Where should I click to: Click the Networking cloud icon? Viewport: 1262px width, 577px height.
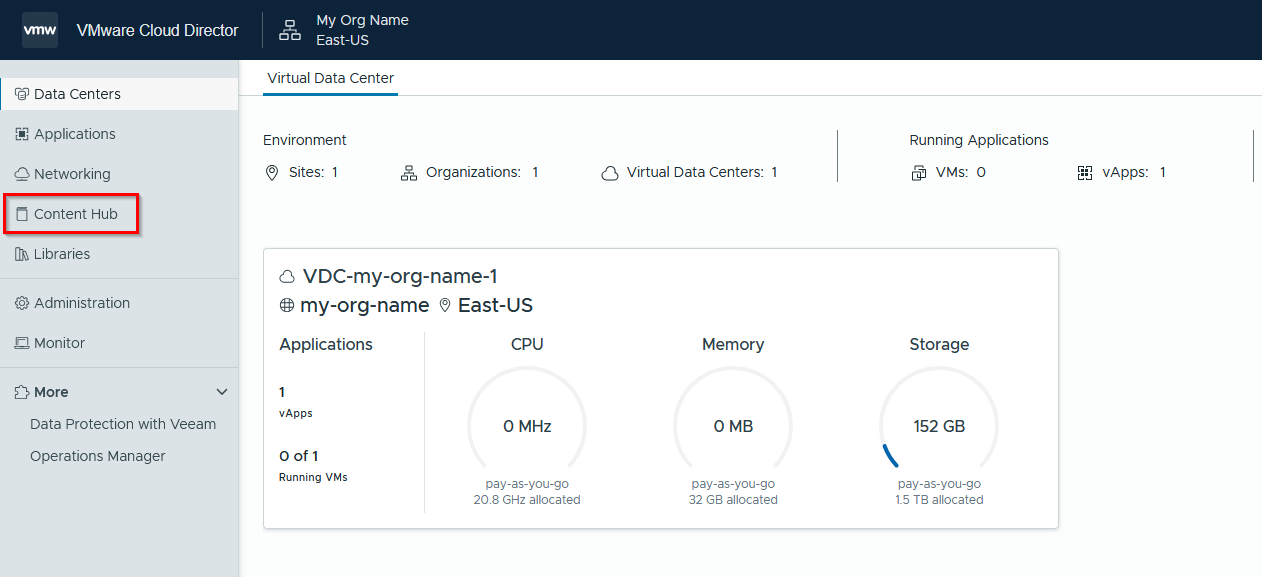pyautogui.click(x=22, y=174)
